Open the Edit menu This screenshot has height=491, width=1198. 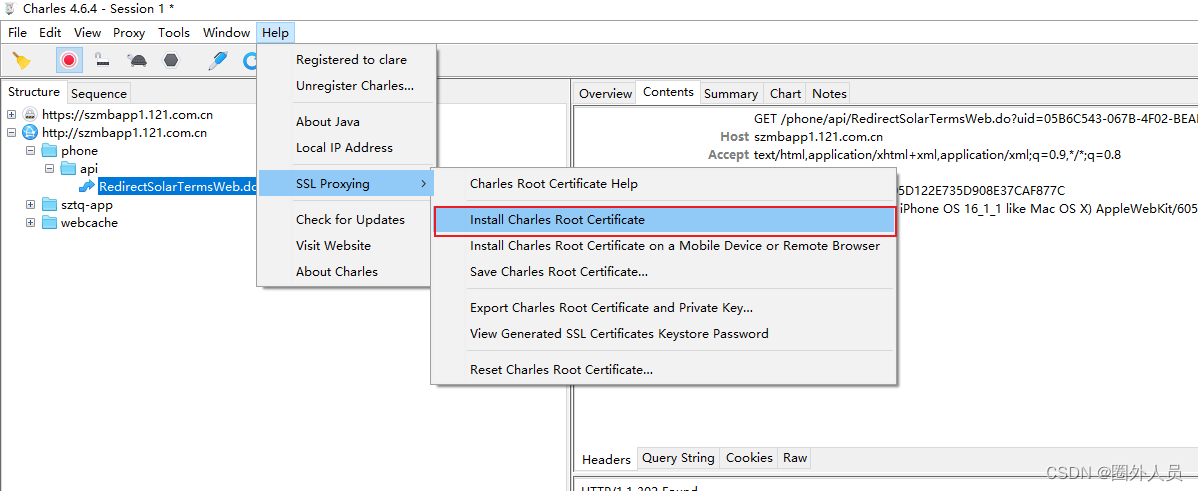[x=50, y=33]
